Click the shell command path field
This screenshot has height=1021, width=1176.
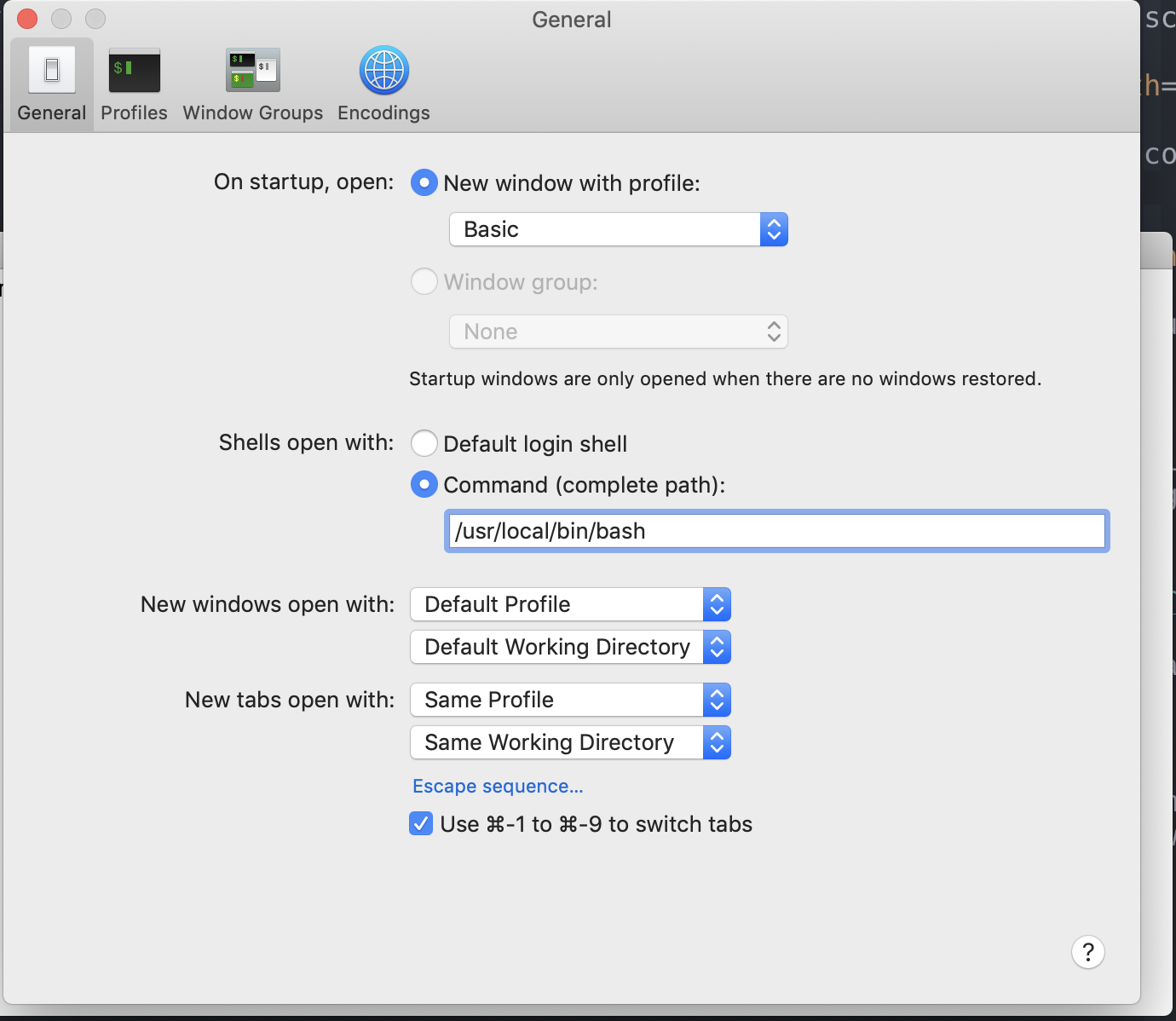(775, 530)
